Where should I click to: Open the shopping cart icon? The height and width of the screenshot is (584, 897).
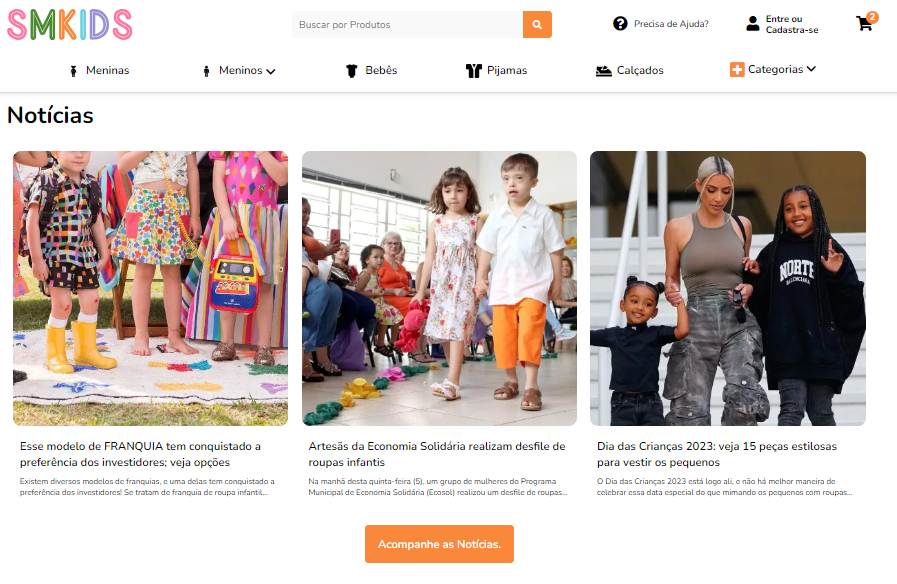[x=864, y=23]
